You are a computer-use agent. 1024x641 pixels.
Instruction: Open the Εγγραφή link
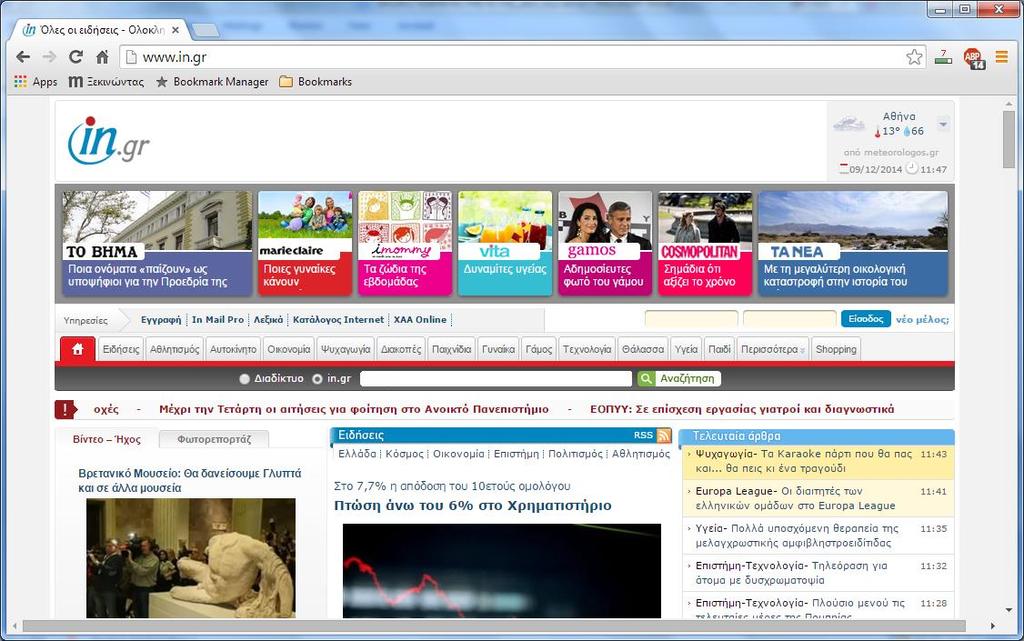pos(161,319)
